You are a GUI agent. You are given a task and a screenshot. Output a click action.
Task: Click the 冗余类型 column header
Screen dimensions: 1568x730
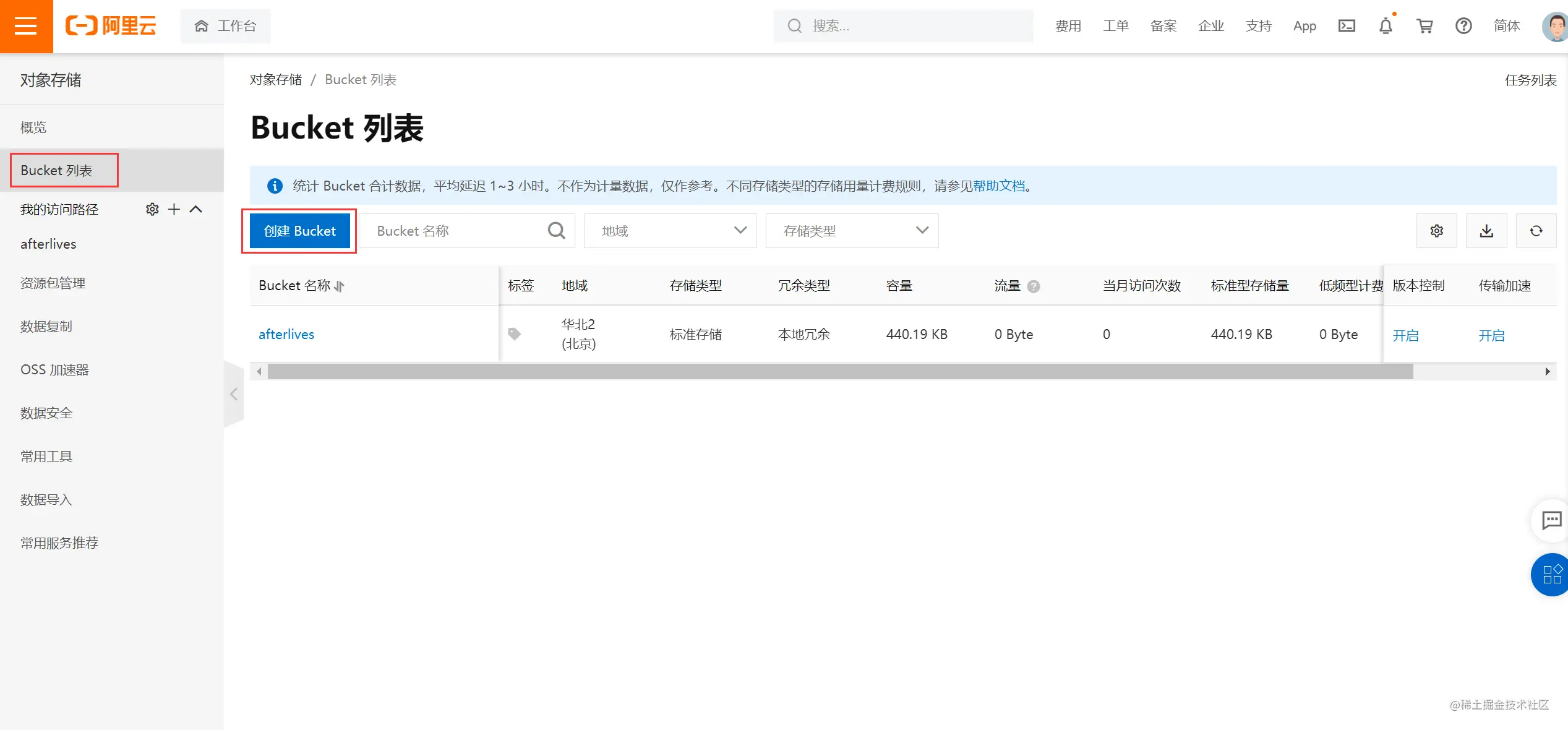[804, 285]
